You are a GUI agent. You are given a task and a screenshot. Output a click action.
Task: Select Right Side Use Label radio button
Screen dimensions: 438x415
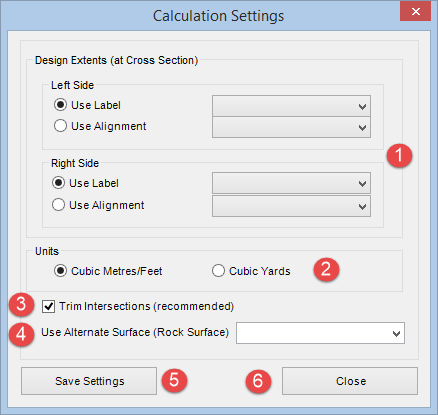[58, 183]
